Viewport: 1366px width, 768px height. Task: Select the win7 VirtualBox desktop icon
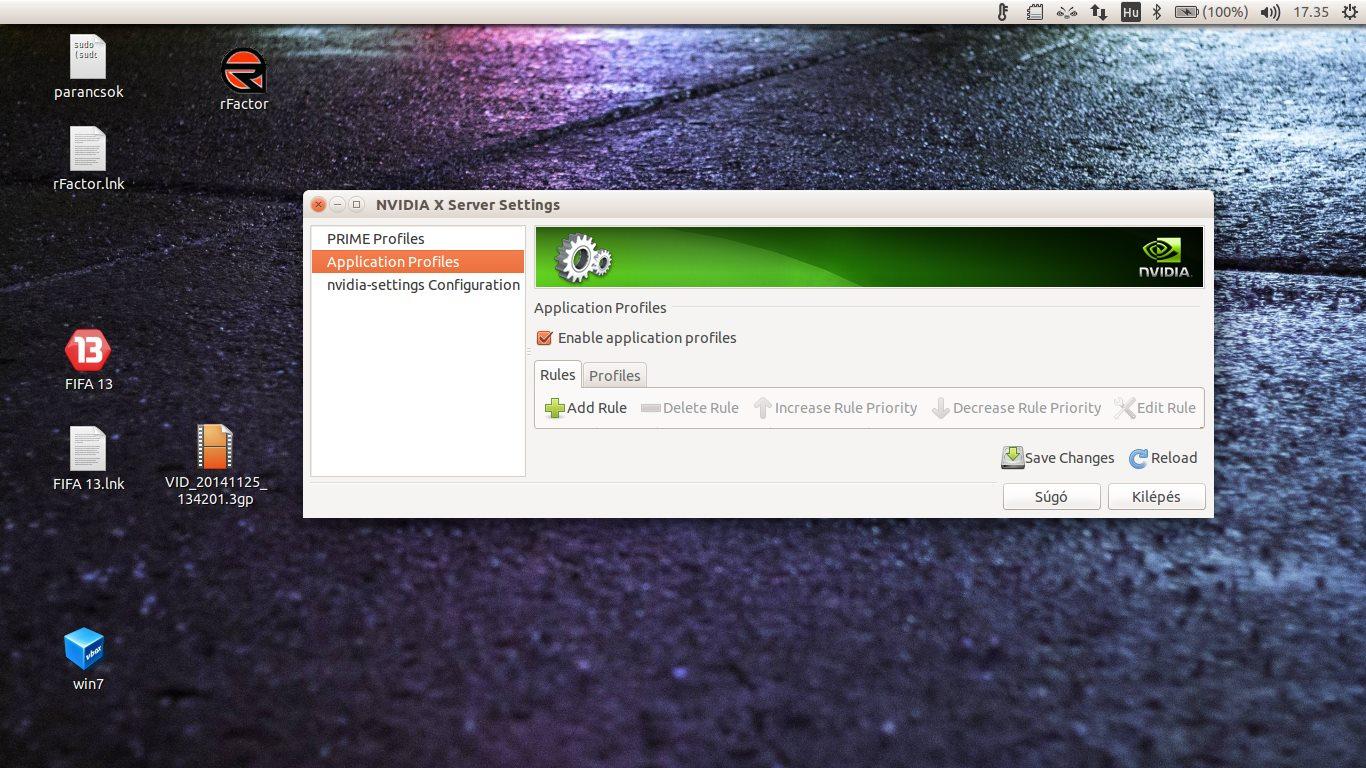(87, 660)
